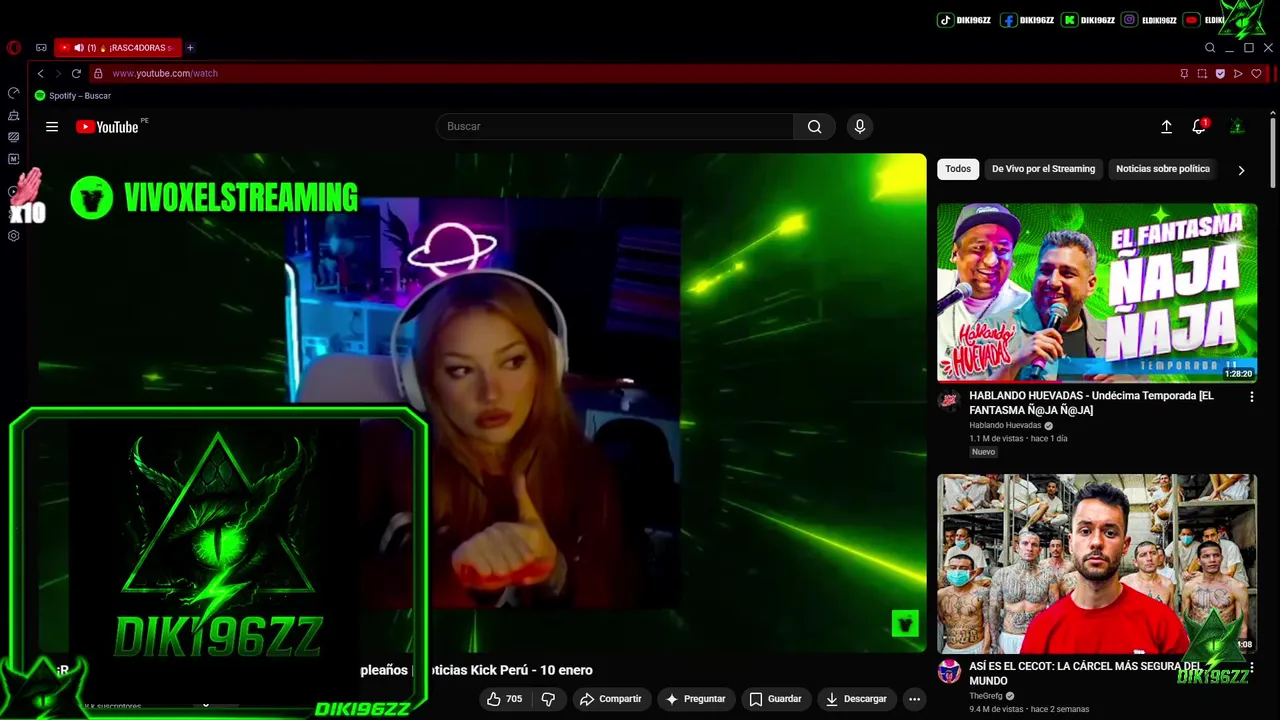Click Guardar to save the video
This screenshot has height=720, width=1280.
click(x=775, y=699)
